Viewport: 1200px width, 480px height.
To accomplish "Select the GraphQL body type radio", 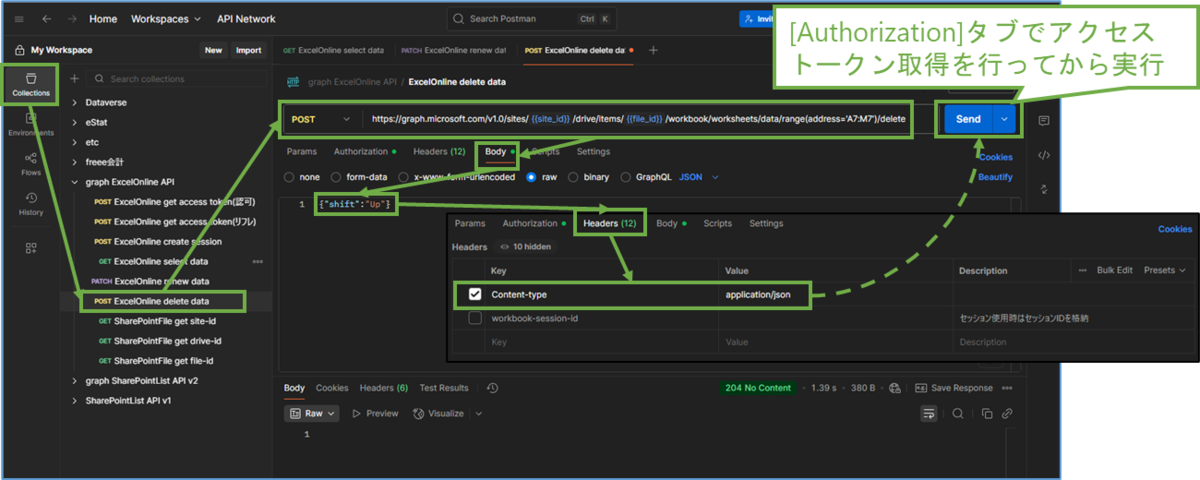I will click(x=627, y=177).
